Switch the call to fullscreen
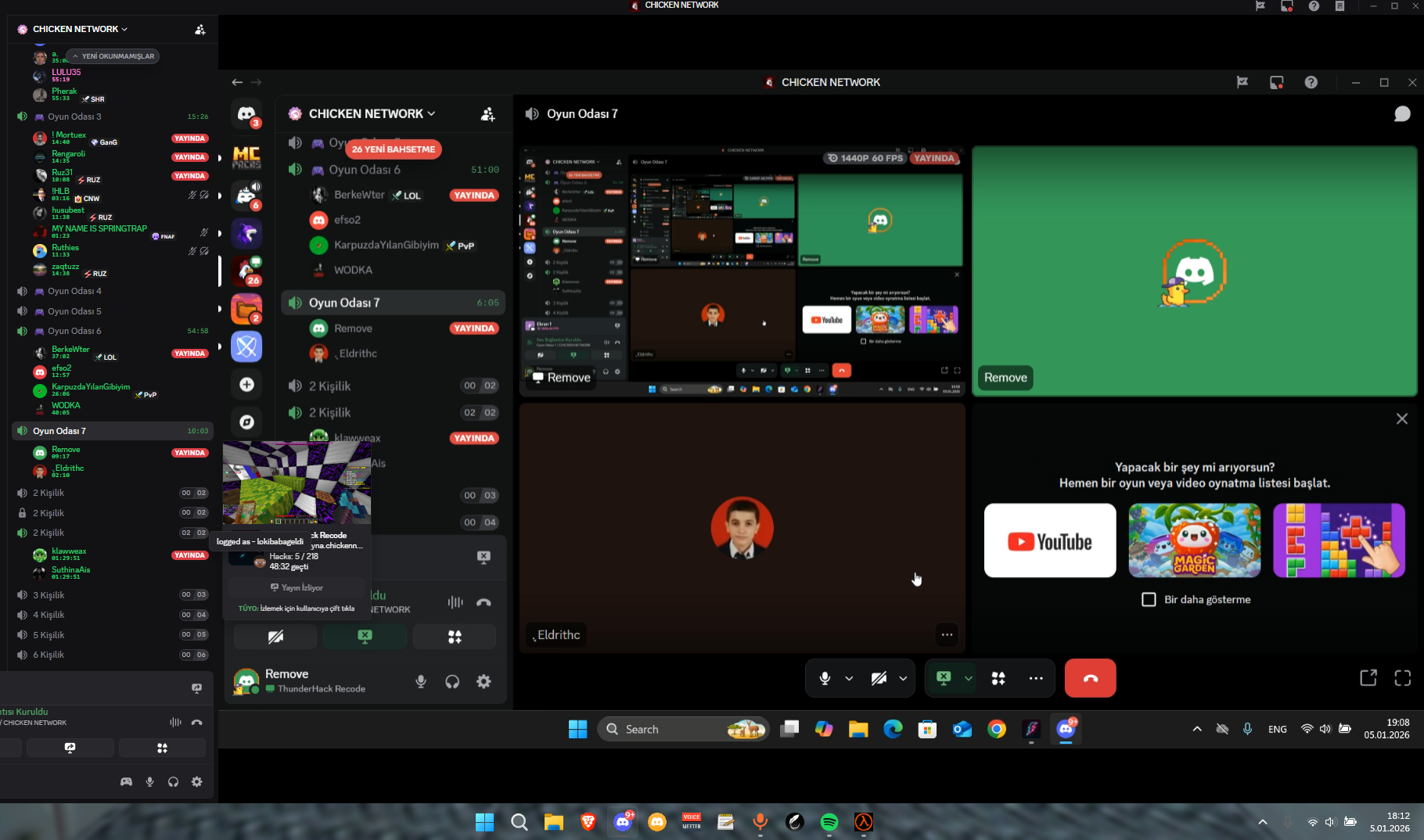Viewport: 1424px width, 840px height. click(1403, 678)
